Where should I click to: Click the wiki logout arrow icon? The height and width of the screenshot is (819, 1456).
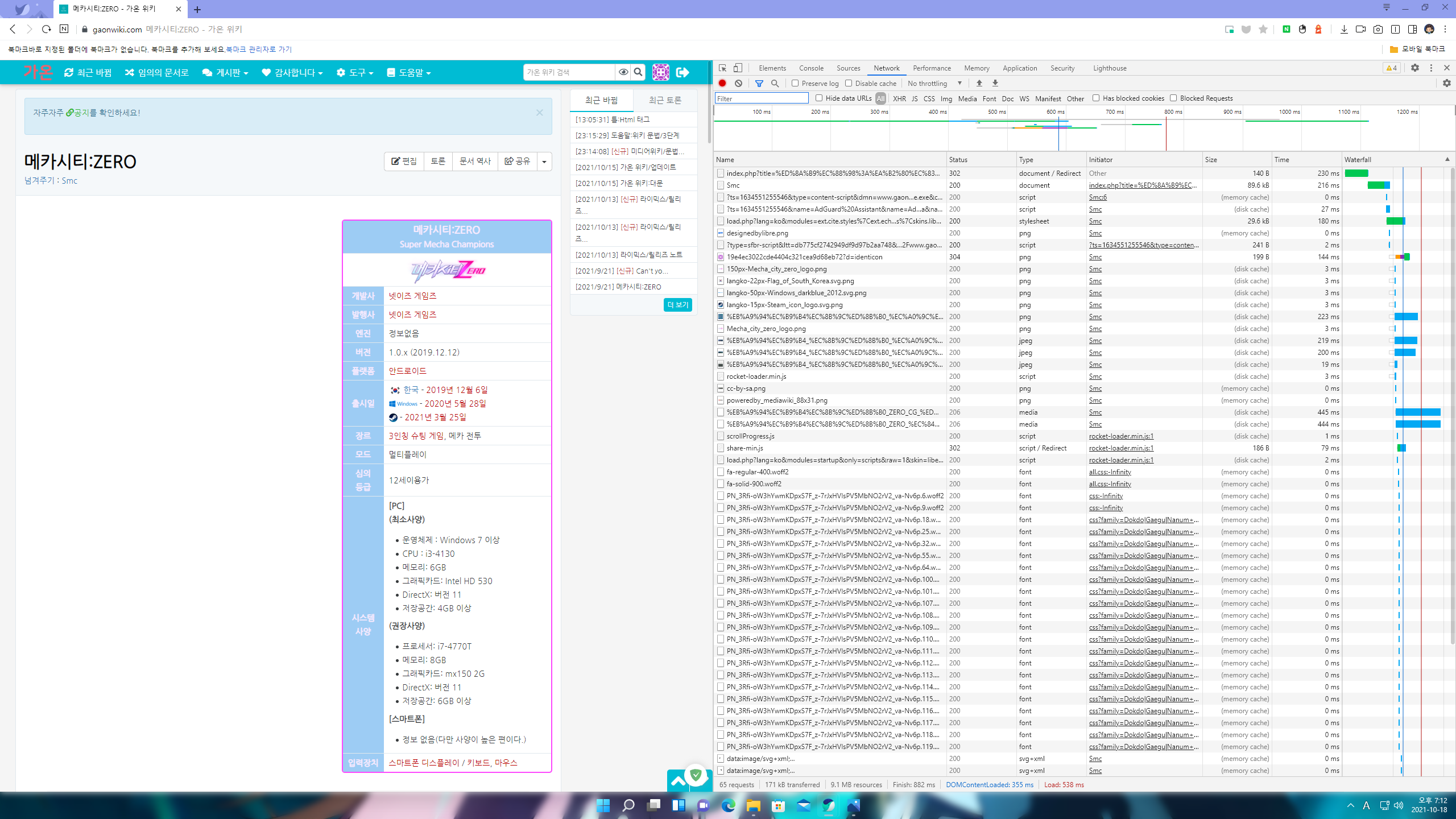[682, 72]
